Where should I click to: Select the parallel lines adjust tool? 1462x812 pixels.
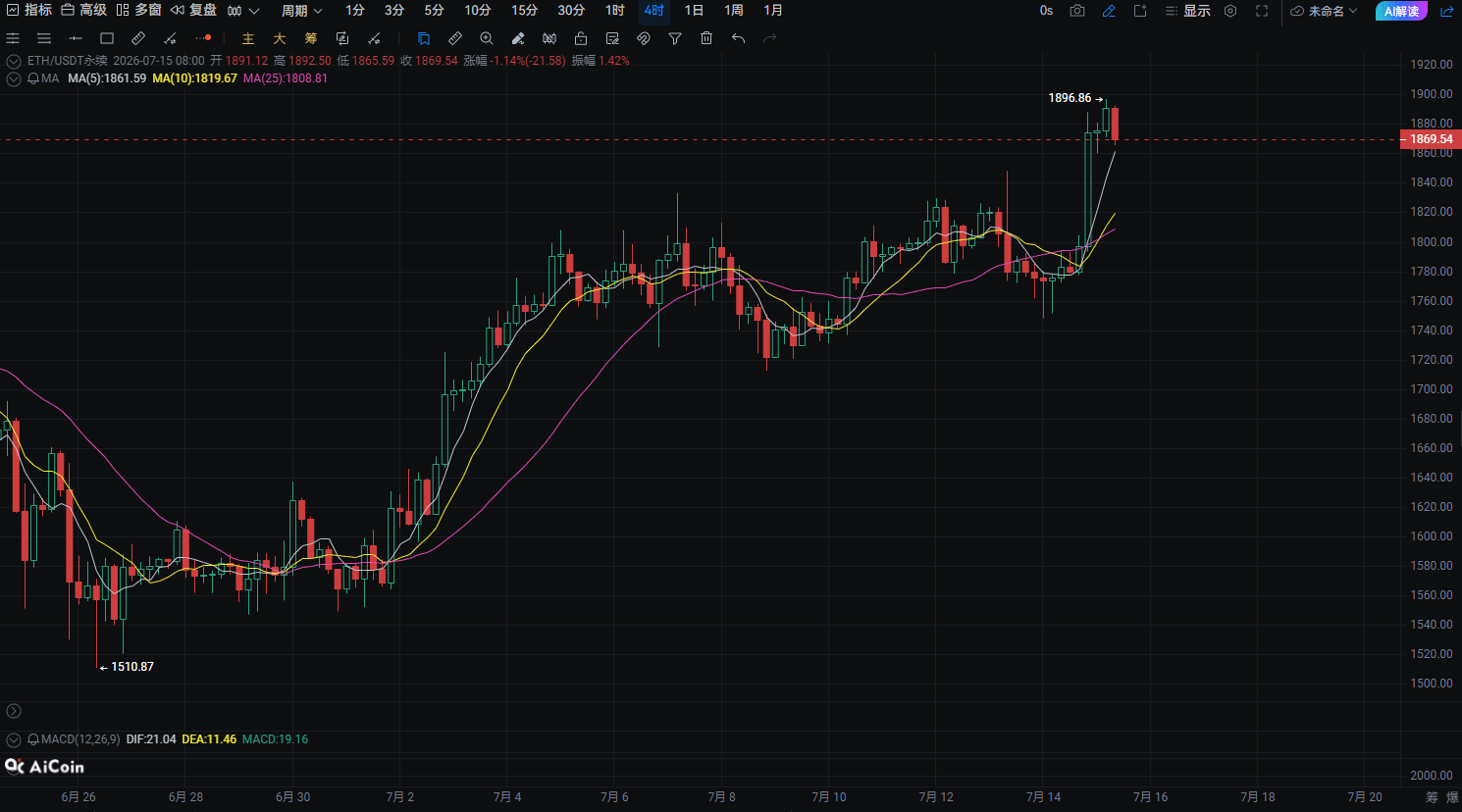[13, 38]
